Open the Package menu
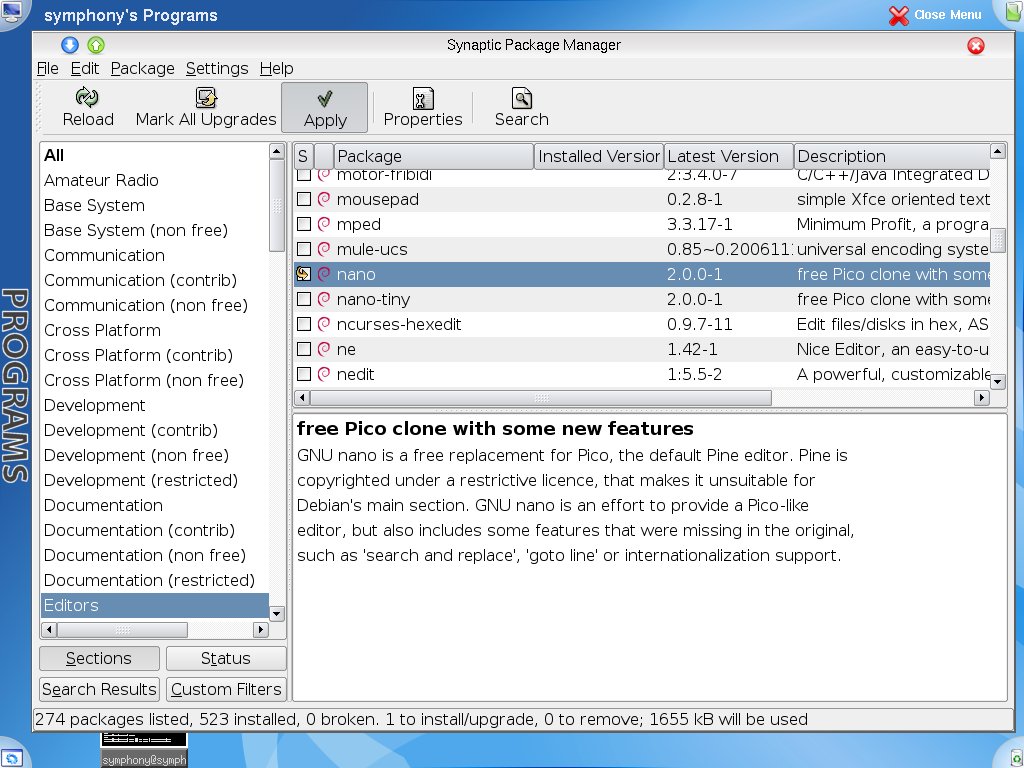 (x=142, y=69)
